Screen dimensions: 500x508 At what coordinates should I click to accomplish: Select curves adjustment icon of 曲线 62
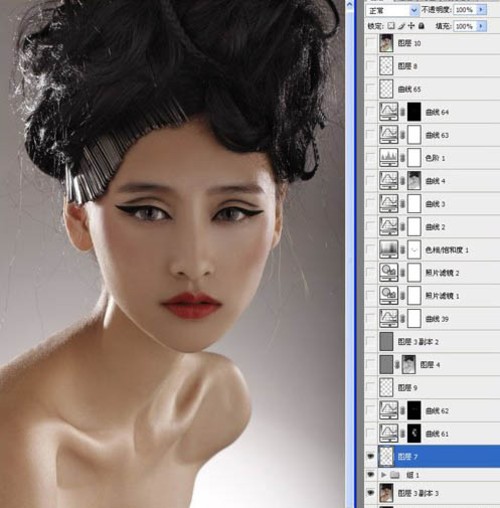pyautogui.click(x=389, y=411)
